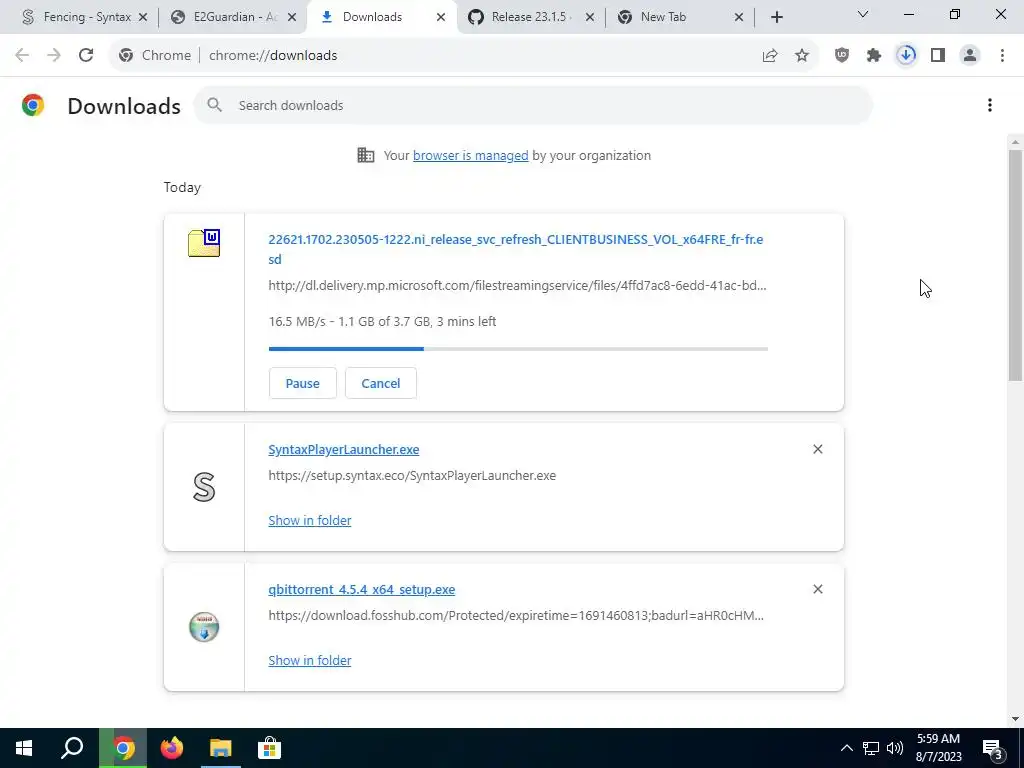Click the Back navigation arrow
This screenshot has width=1024, height=768.
[x=22, y=56]
